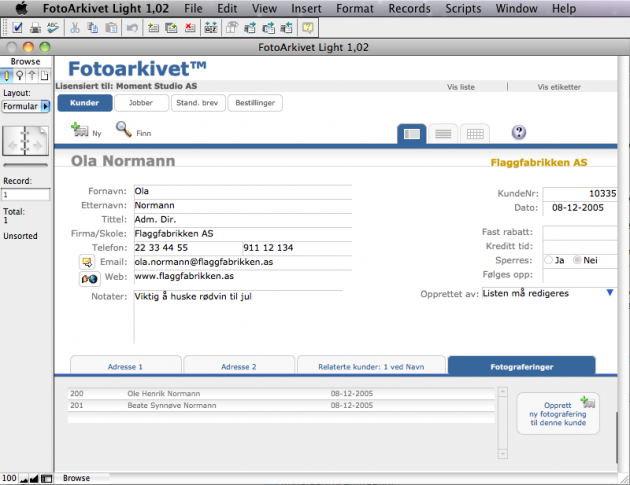Image resolution: width=630 pixels, height=485 pixels.
Task: Click the Record number field
Action: pos(26,194)
